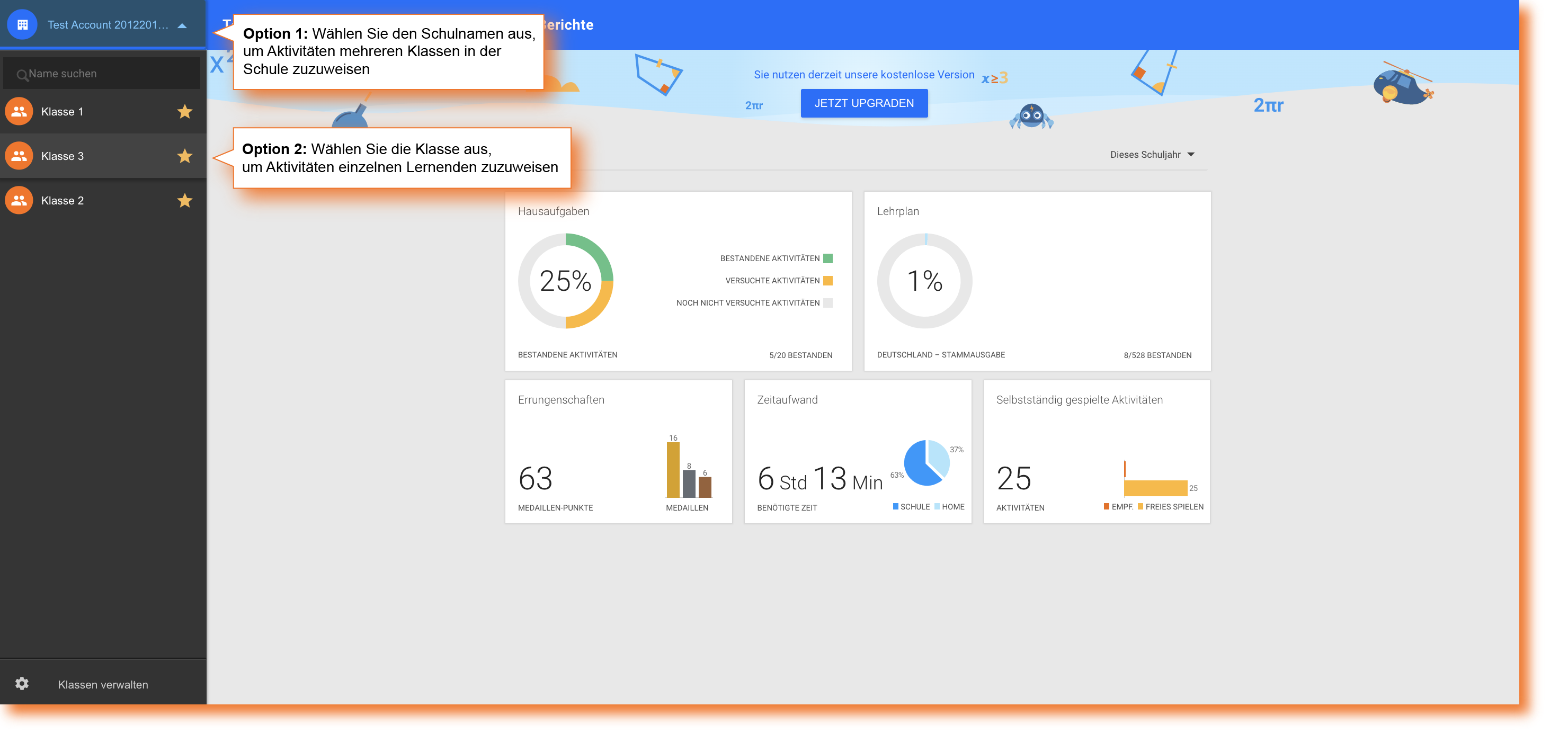The image size is (1568, 751).
Task: Open the Errungenschaften card title
Action: tap(560, 400)
